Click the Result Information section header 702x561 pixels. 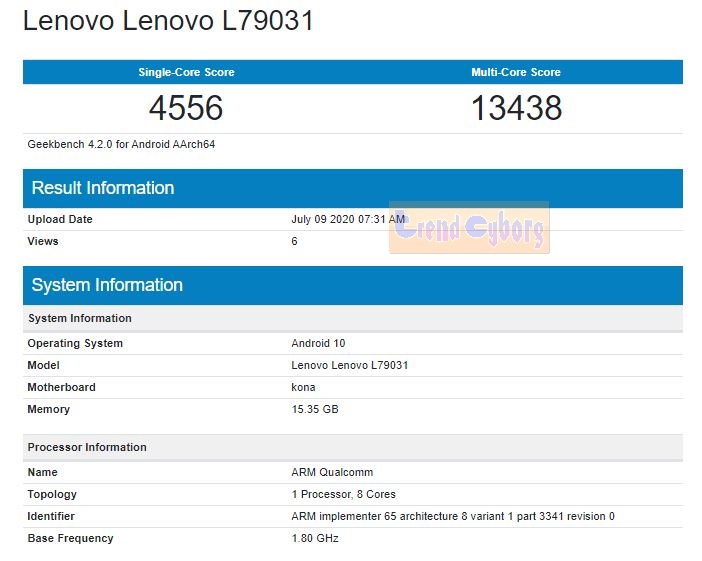pyautogui.click(x=353, y=188)
